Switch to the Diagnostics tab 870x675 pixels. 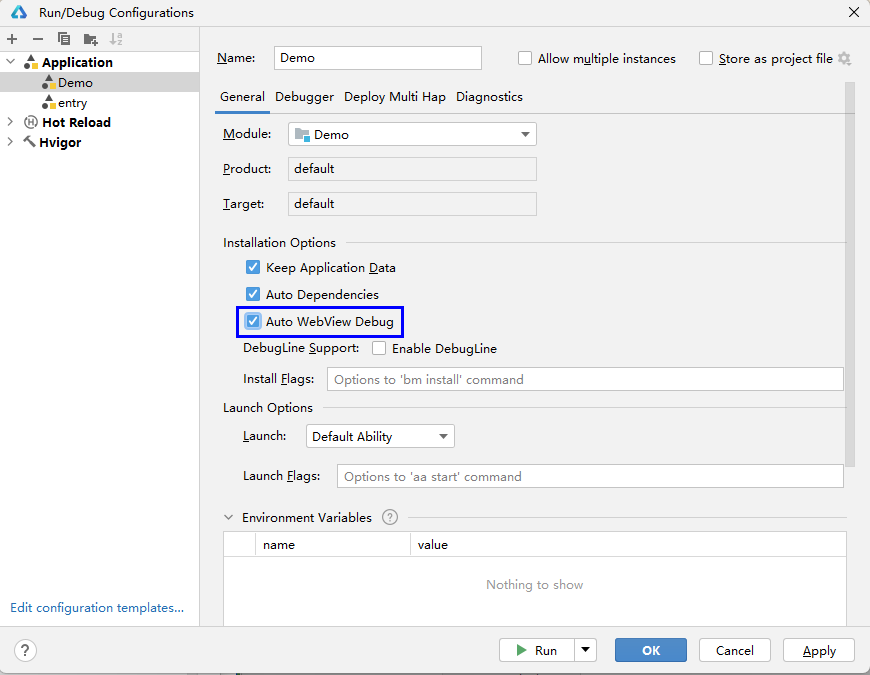pos(489,96)
